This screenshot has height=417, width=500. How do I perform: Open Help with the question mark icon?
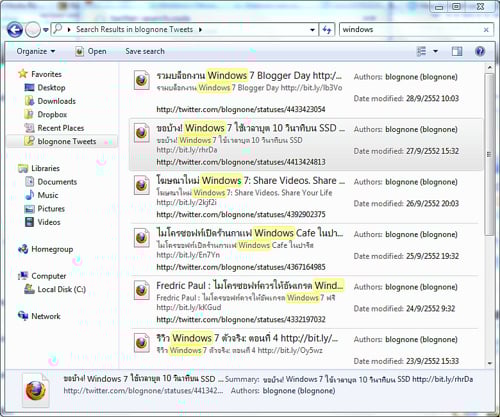click(x=480, y=51)
